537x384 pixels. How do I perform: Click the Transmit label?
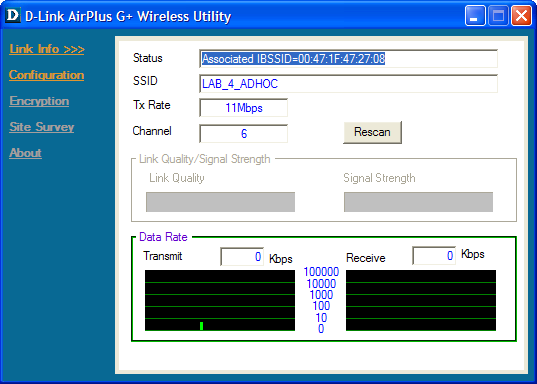tap(163, 256)
